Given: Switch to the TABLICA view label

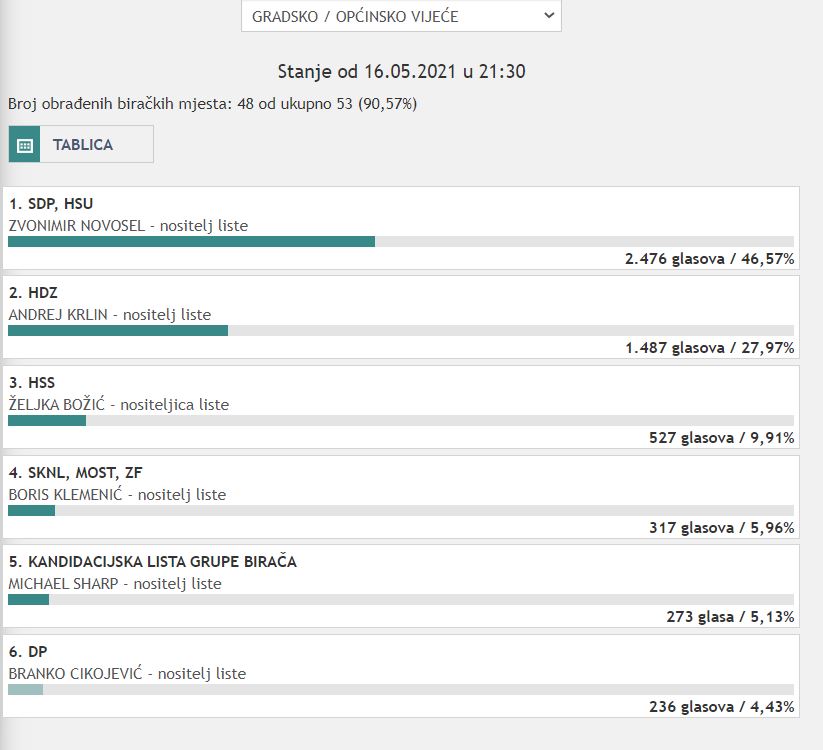Looking at the screenshot, I should pyautogui.click(x=83, y=144).
